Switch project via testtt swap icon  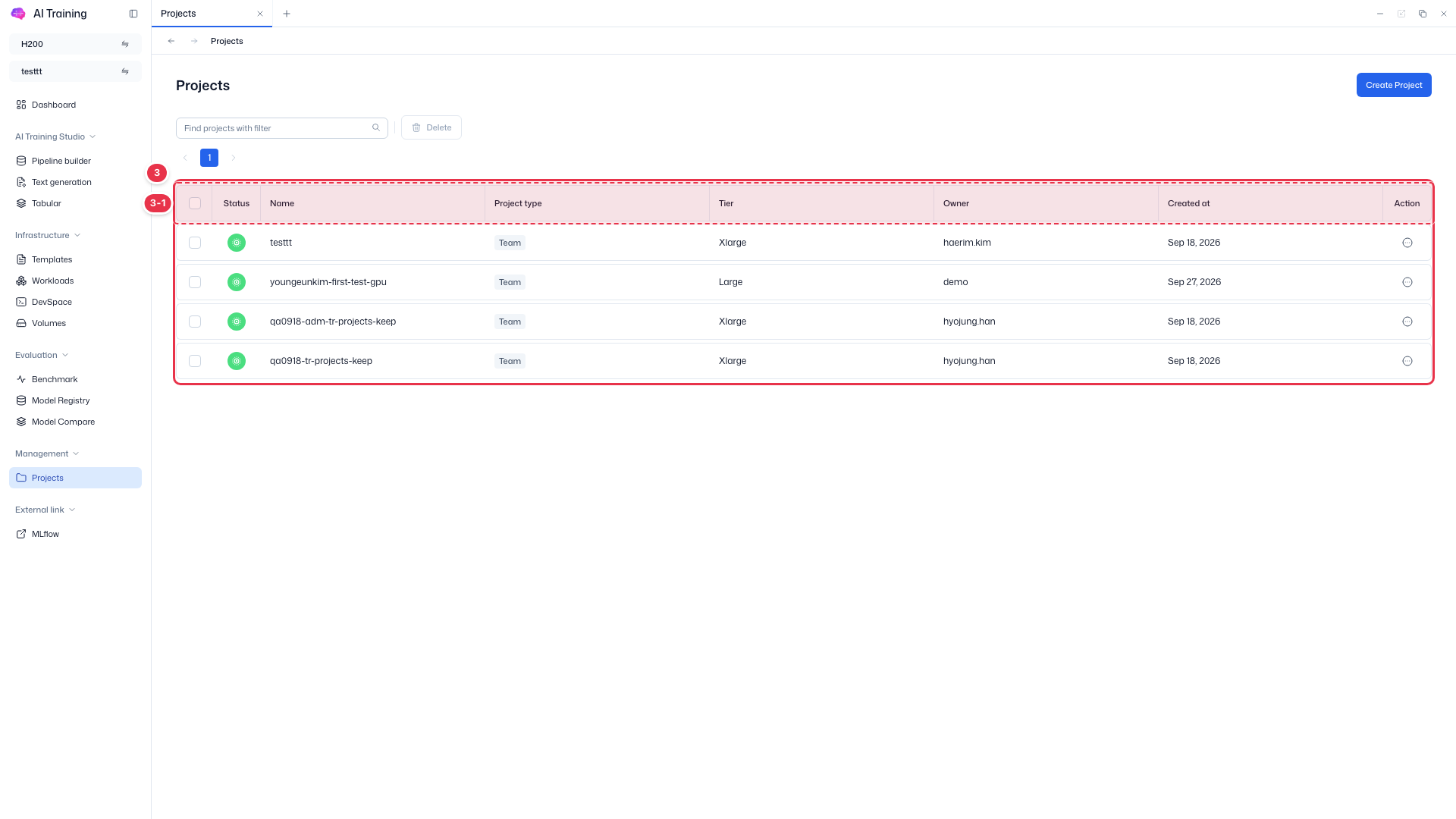[125, 71]
